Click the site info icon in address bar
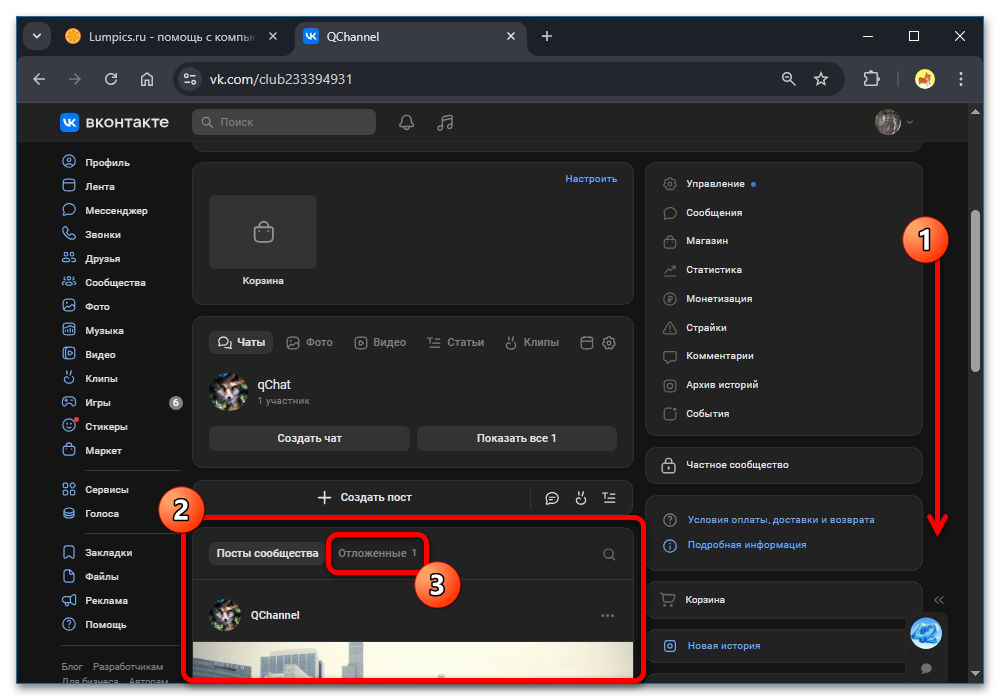The height and width of the screenshot is (700, 1000). coord(190,79)
